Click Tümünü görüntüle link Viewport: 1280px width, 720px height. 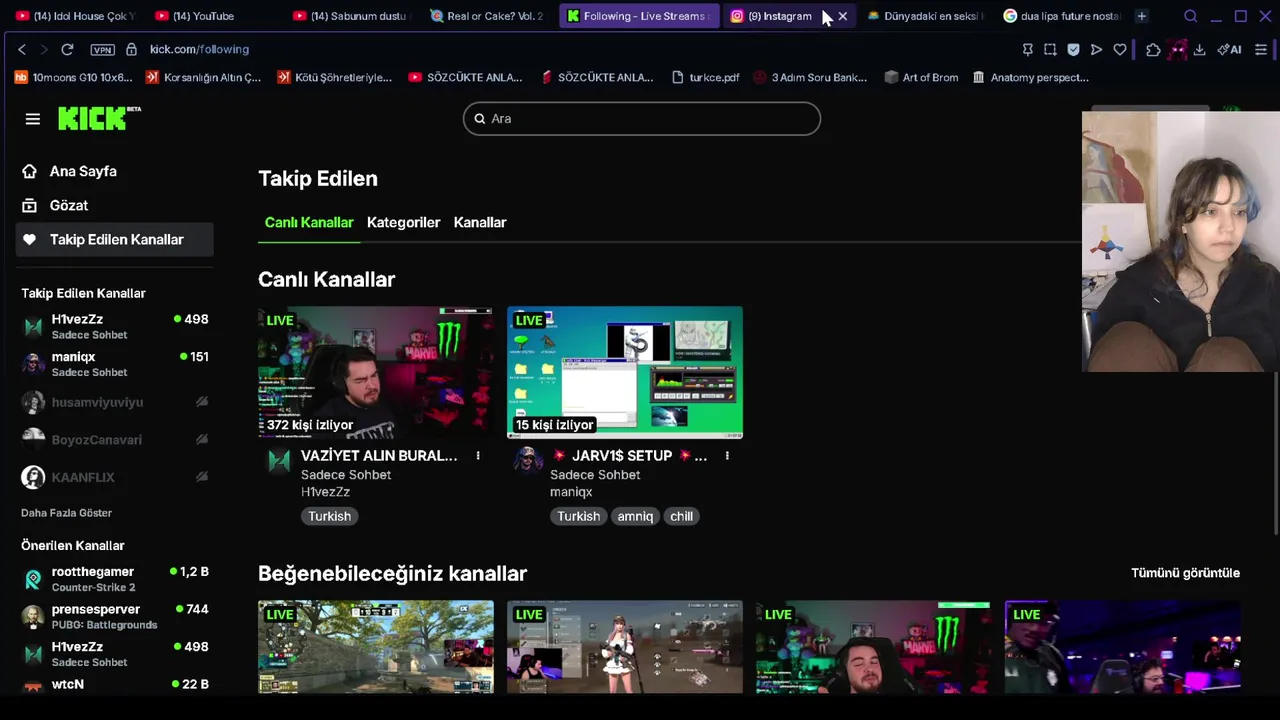[1185, 573]
